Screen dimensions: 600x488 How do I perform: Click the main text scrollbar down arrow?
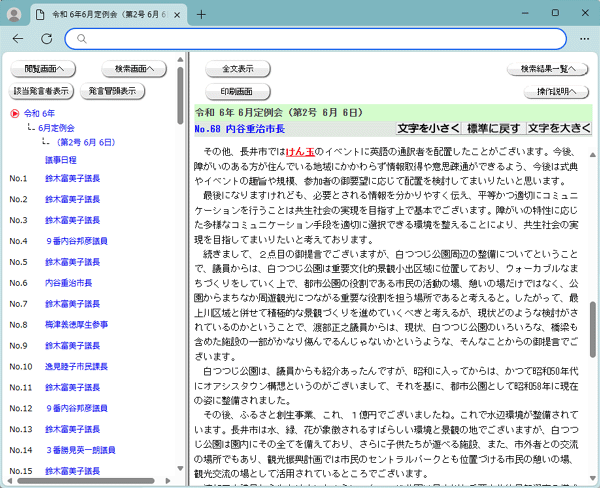tap(592, 478)
